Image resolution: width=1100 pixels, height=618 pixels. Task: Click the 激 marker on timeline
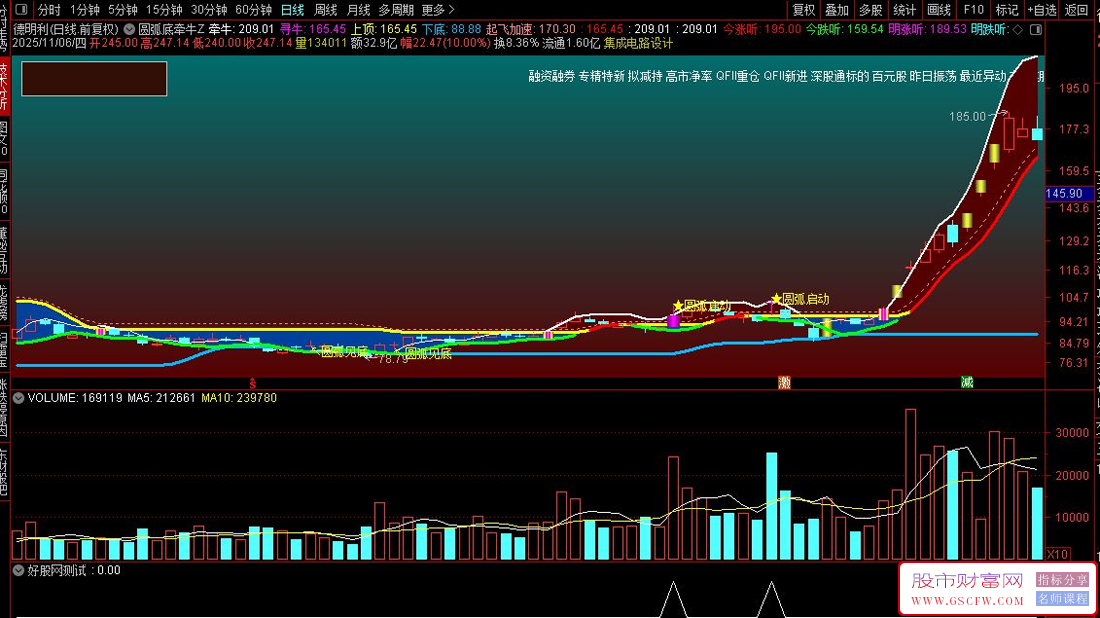(x=785, y=382)
